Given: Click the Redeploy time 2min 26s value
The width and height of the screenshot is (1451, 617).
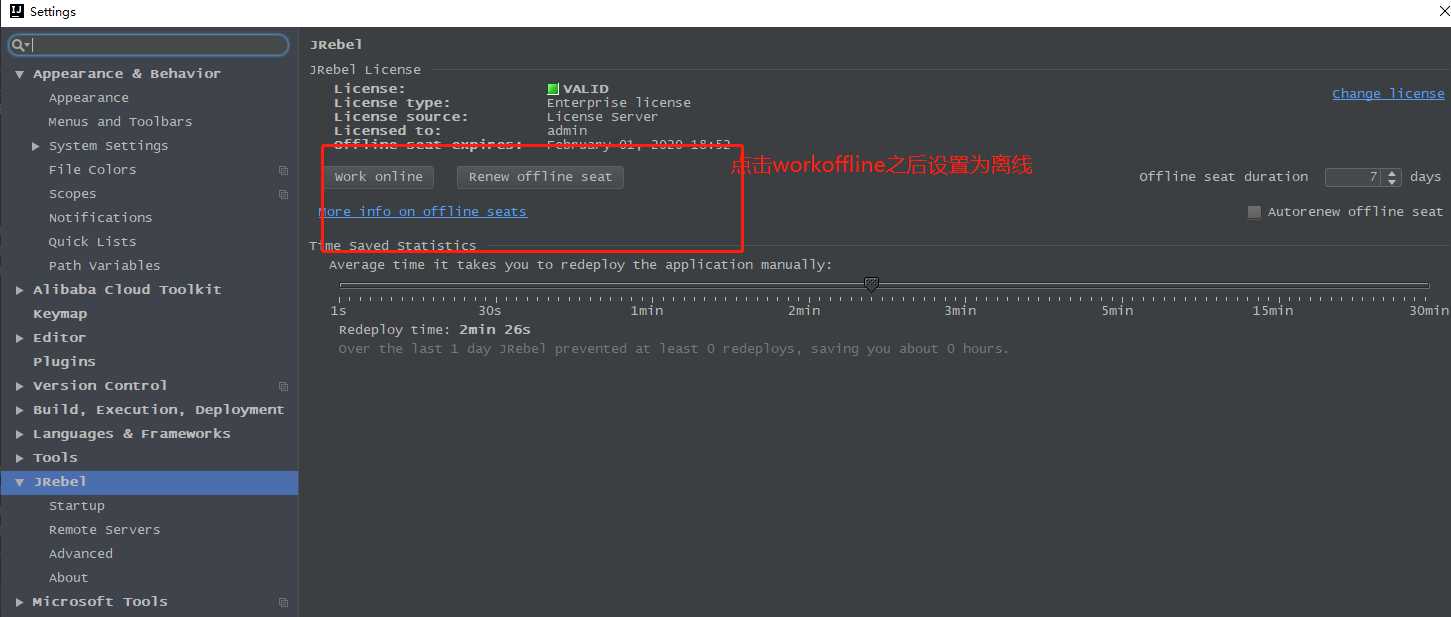Looking at the screenshot, I should coord(495,330).
